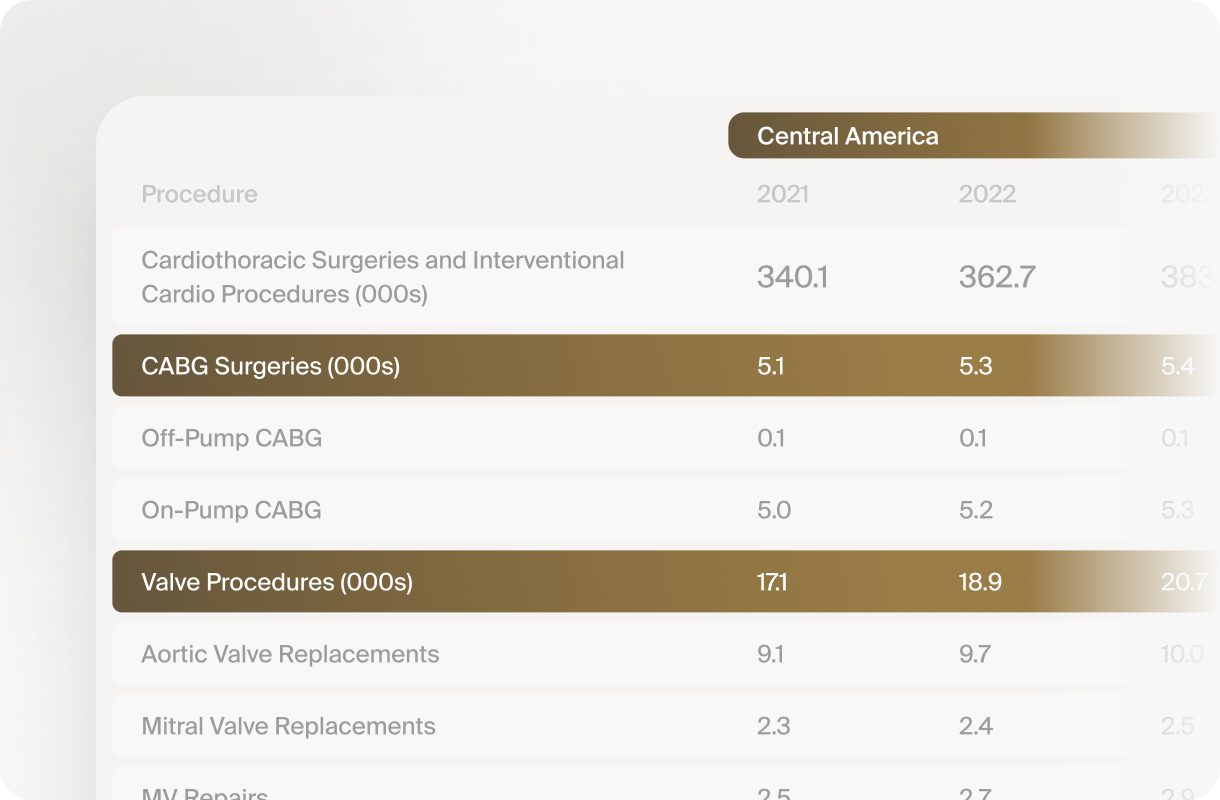Click the On-Pump CABG row label
Viewport: 1220px width, 800px height.
[232, 510]
